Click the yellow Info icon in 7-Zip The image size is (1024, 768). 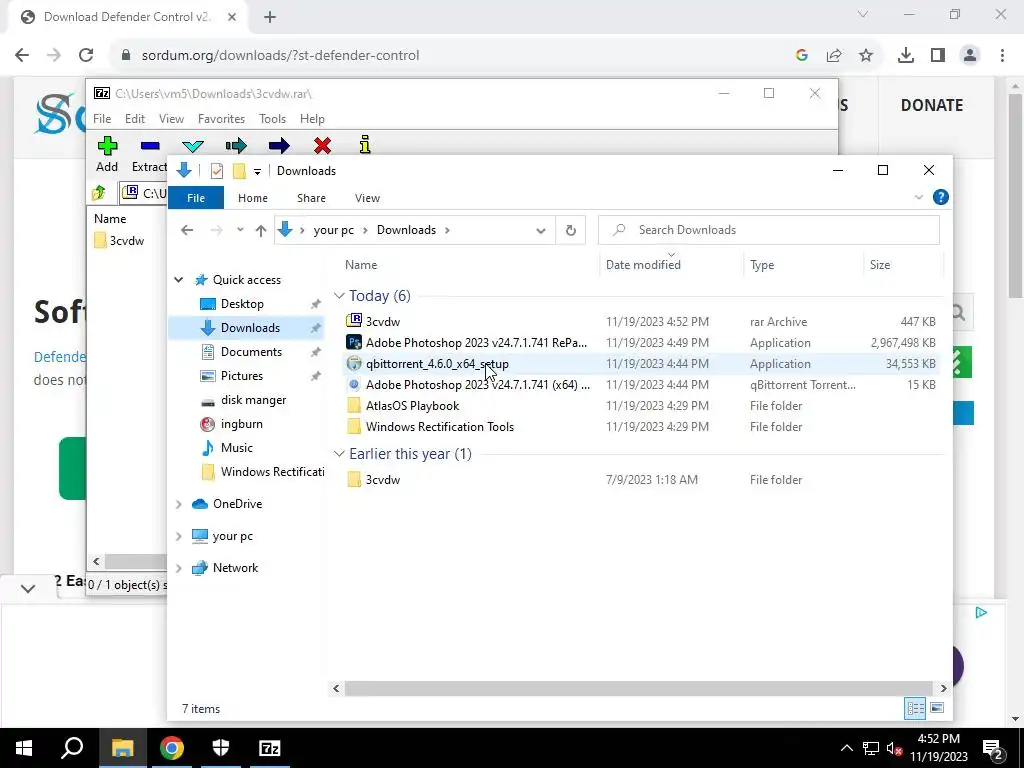(x=365, y=145)
